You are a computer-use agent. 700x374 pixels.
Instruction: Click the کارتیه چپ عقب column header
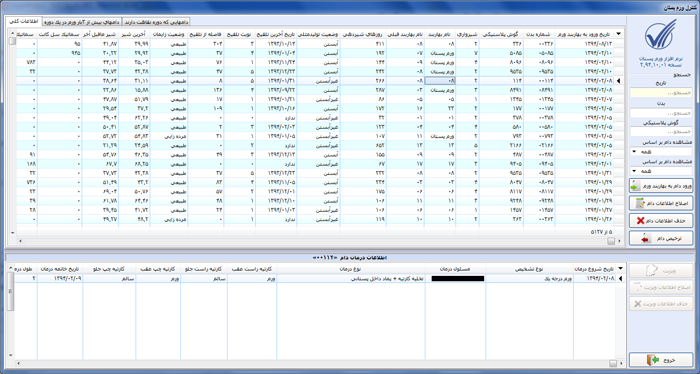pos(158,269)
